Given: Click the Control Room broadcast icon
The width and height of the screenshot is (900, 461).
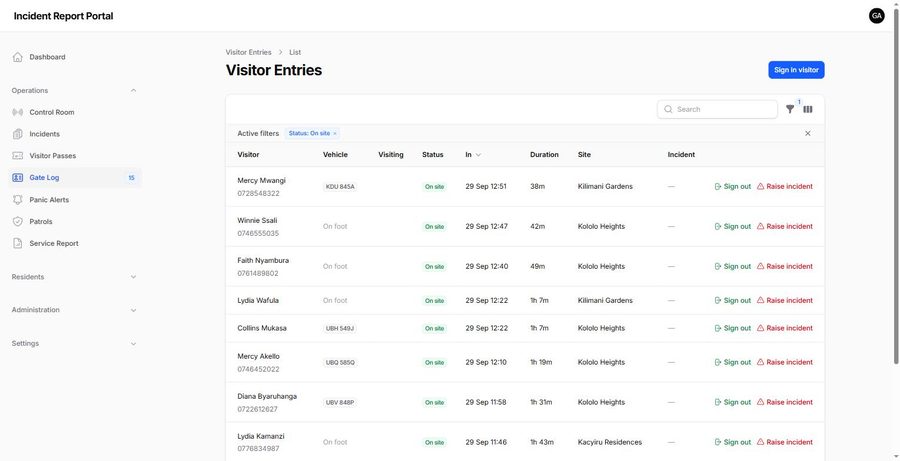Looking at the screenshot, I should 18,112.
